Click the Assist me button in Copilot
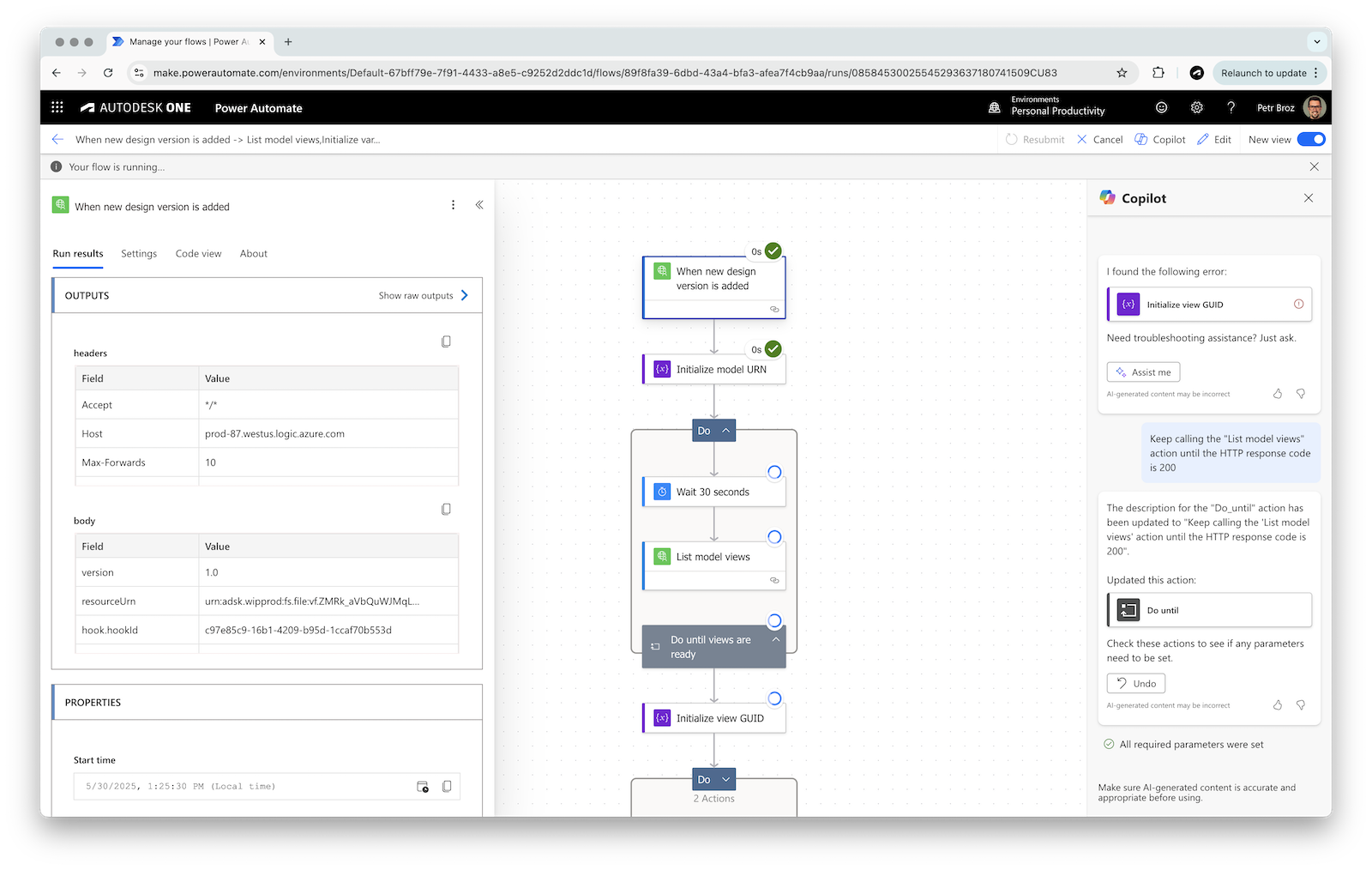The image size is (1372, 870). [x=1143, y=372]
